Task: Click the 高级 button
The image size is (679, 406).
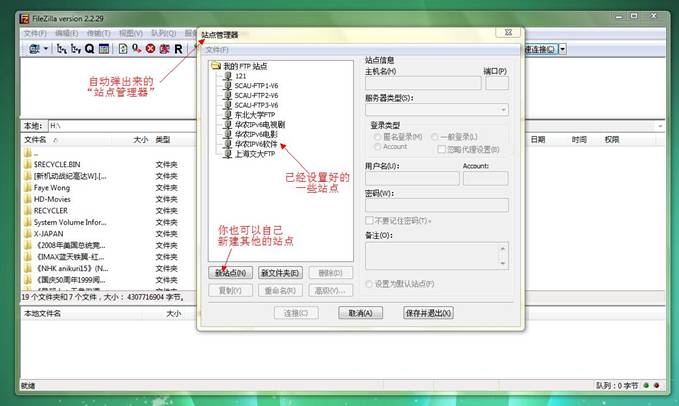Action: (330, 290)
